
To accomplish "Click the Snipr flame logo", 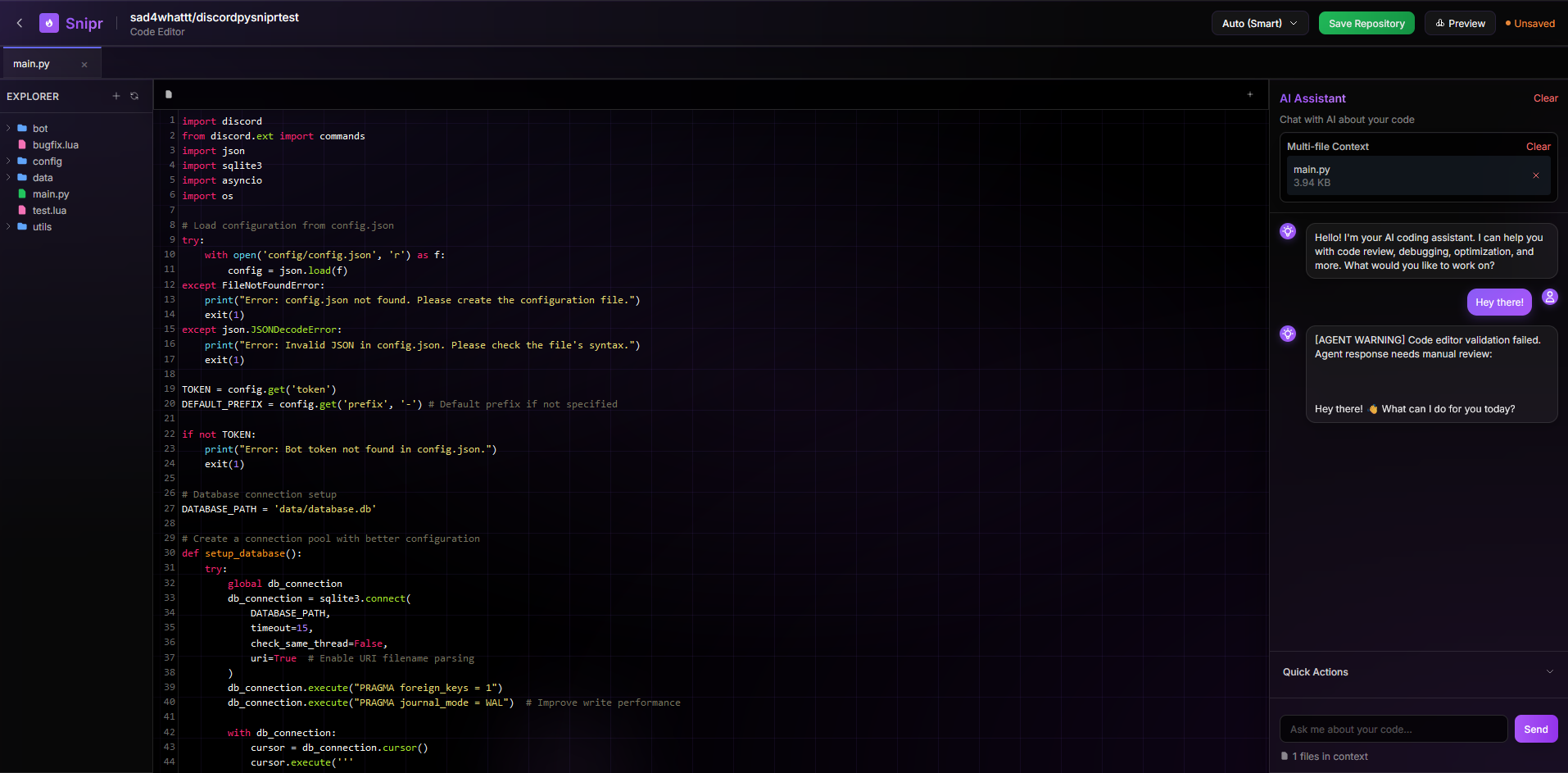I will tap(49, 23).
